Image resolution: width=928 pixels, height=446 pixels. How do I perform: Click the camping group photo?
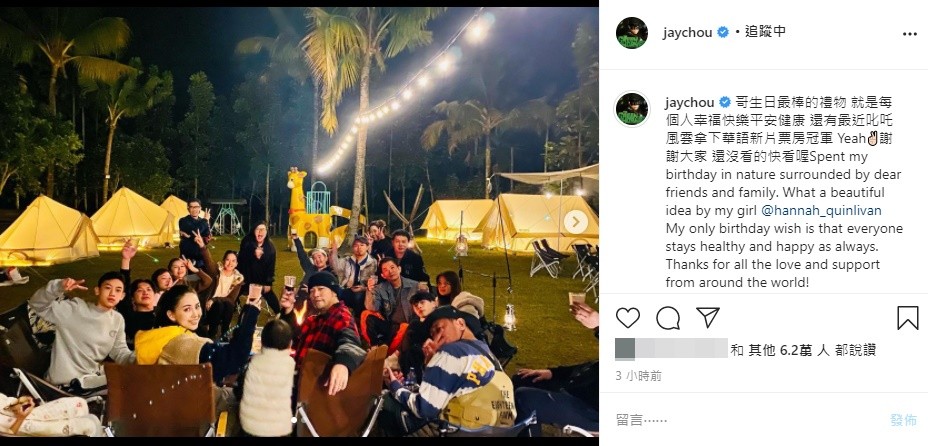pos(299,222)
